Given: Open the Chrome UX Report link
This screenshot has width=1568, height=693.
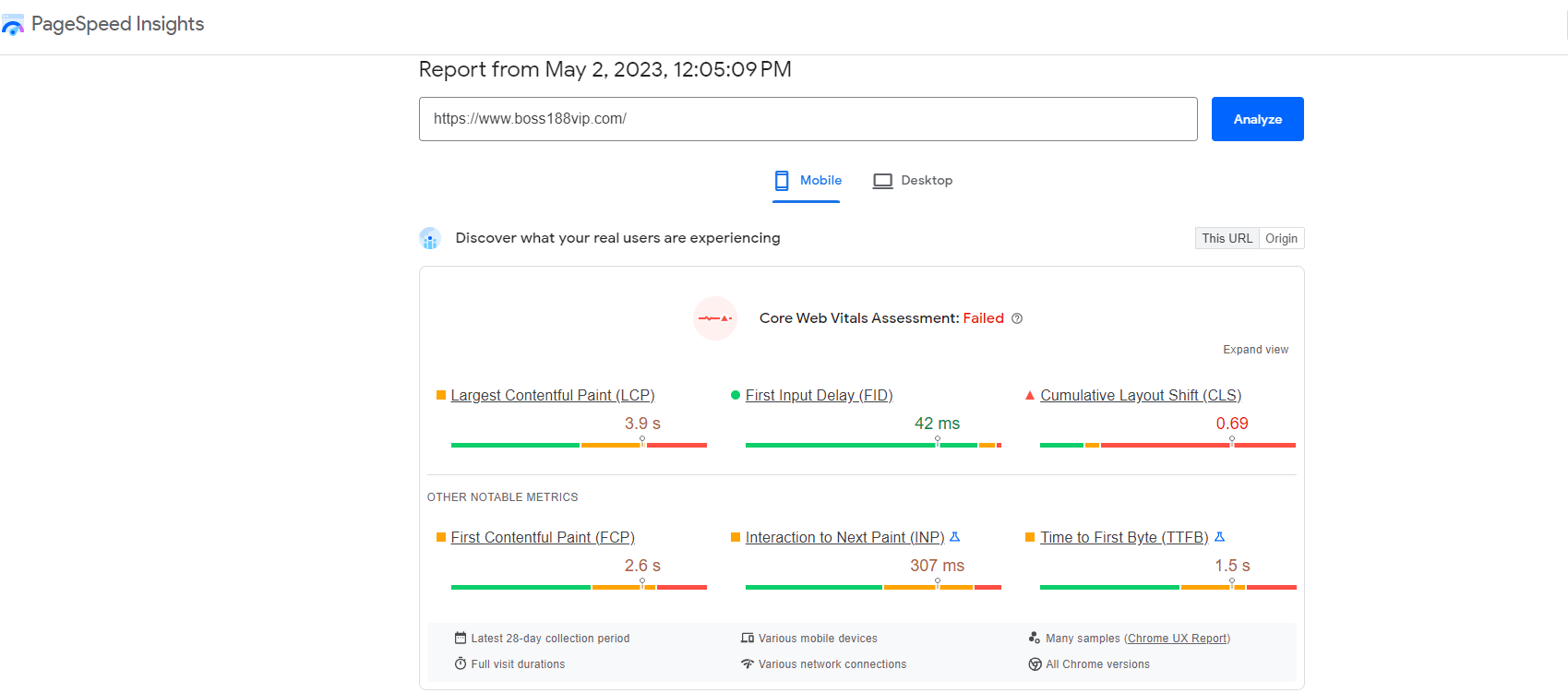Looking at the screenshot, I should [x=1177, y=639].
